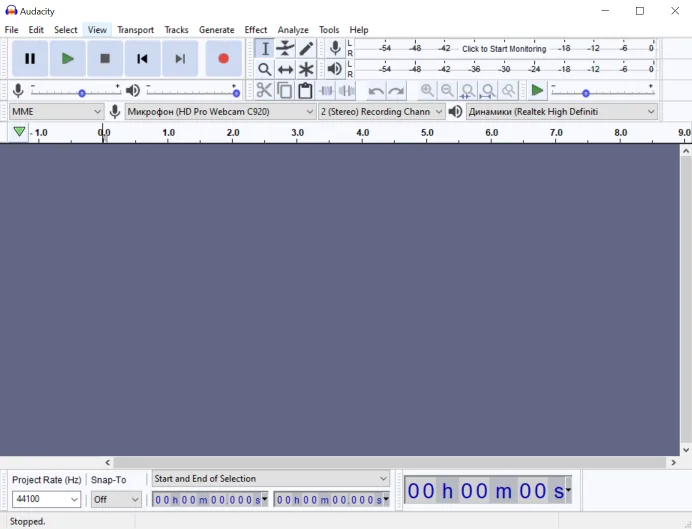
Task: Open selection end time format arrow
Action: (x=386, y=499)
